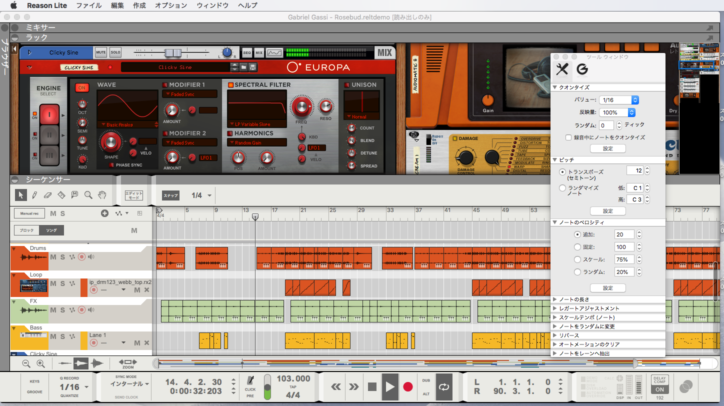The width and height of the screenshot is (724, 406).
Task: Expand the Reverse section
Action: [555, 335]
